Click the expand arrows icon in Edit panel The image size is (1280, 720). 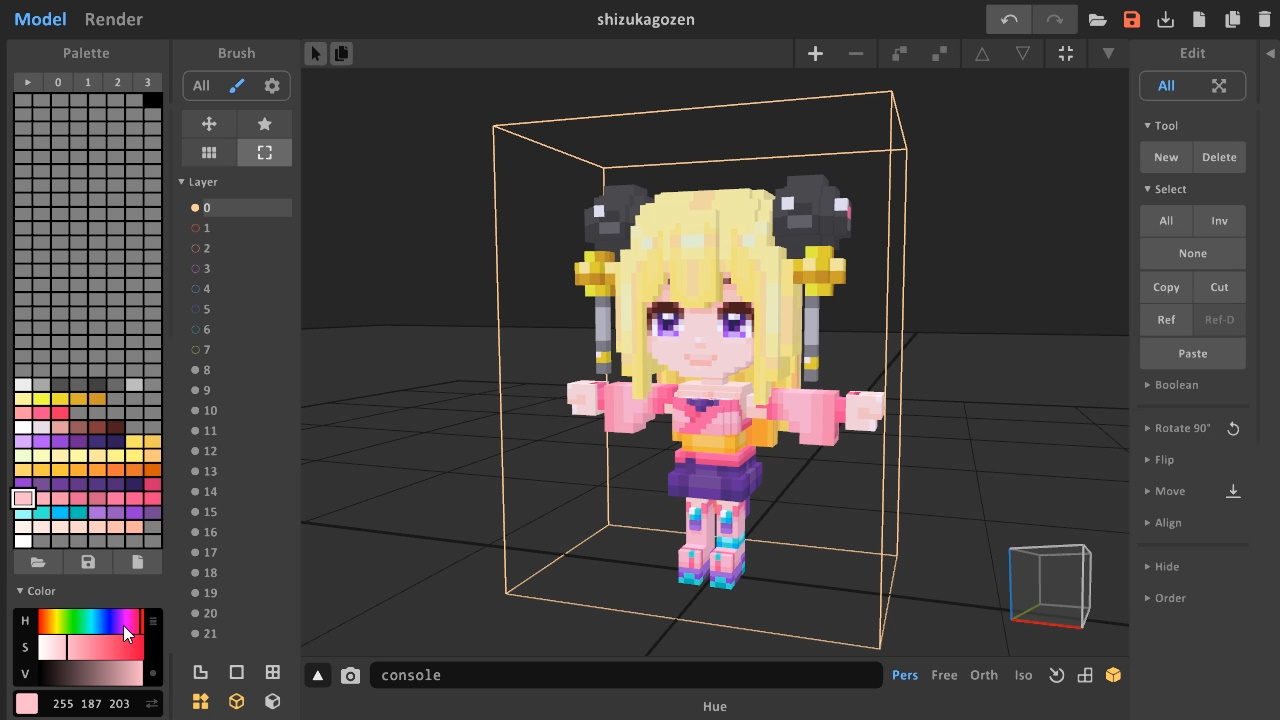(x=1219, y=86)
